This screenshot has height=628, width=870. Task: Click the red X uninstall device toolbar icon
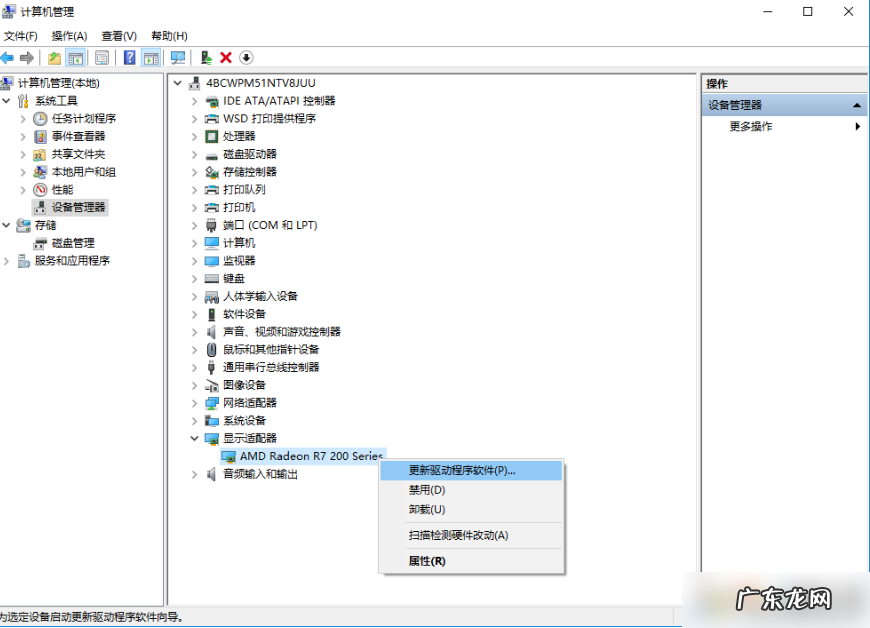[224, 57]
